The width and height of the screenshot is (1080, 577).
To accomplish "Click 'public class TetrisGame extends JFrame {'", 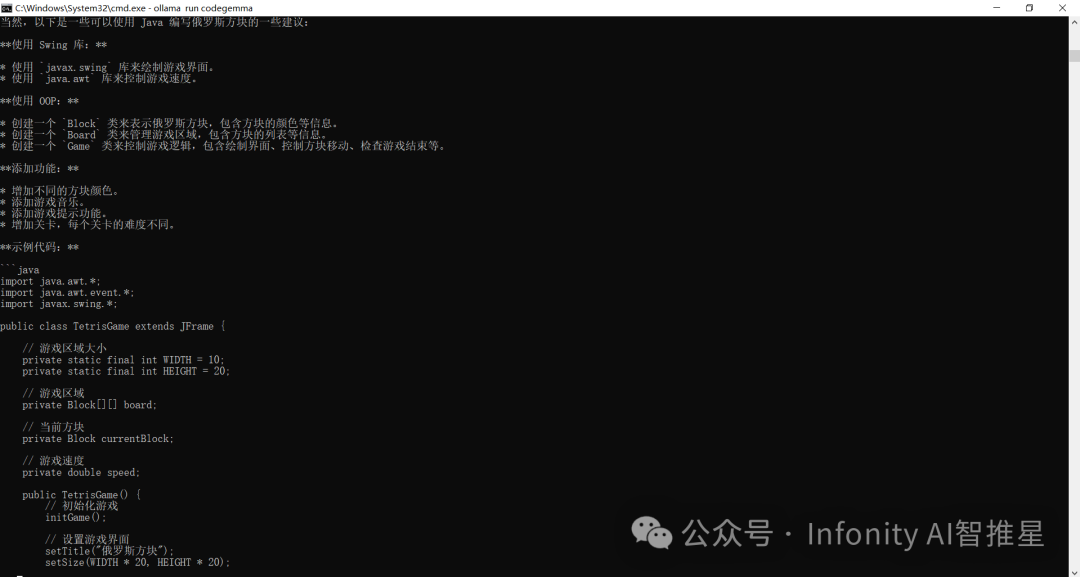I will click(x=113, y=326).
